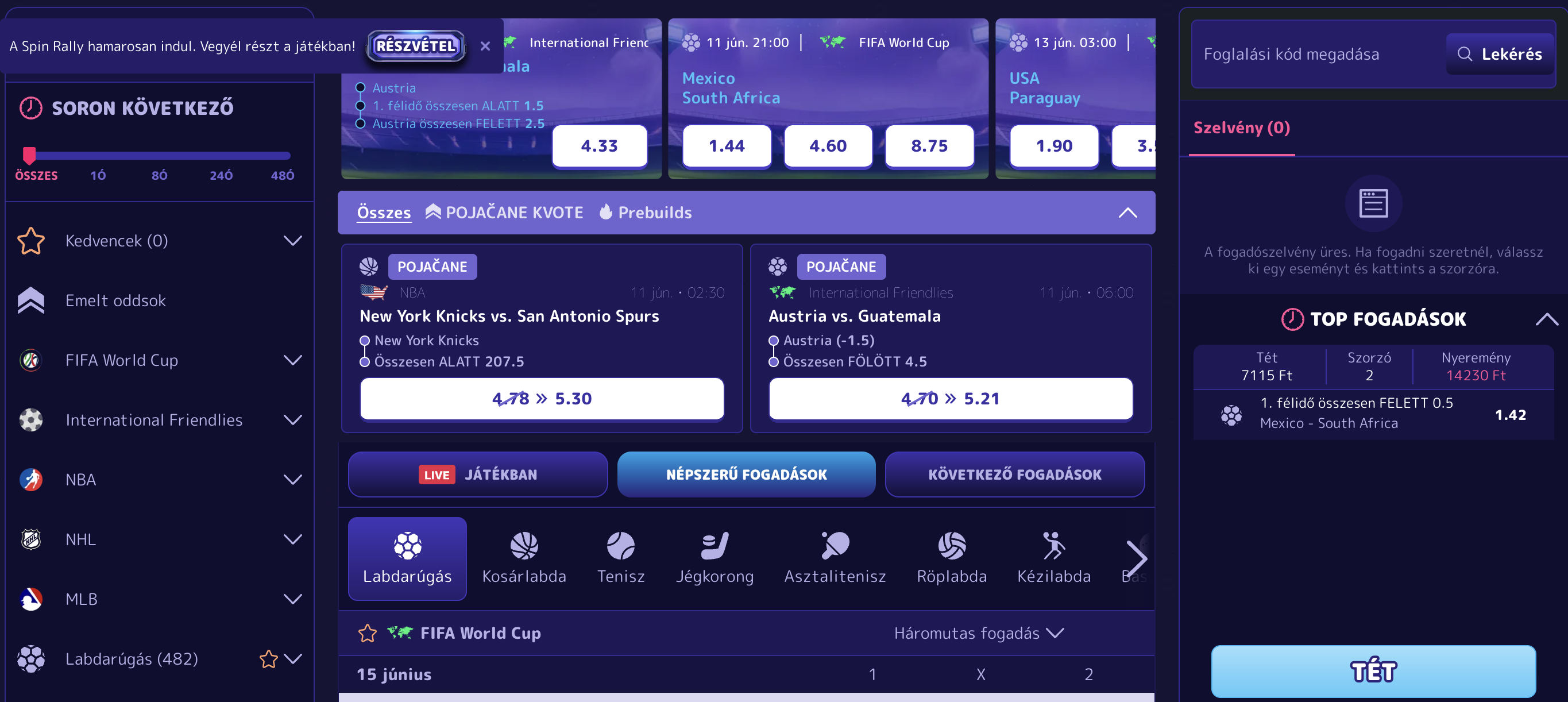Click the soccer icon on Austria vs. Guatemala card
Viewport: 1568px width, 702px height.
pos(777,266)
